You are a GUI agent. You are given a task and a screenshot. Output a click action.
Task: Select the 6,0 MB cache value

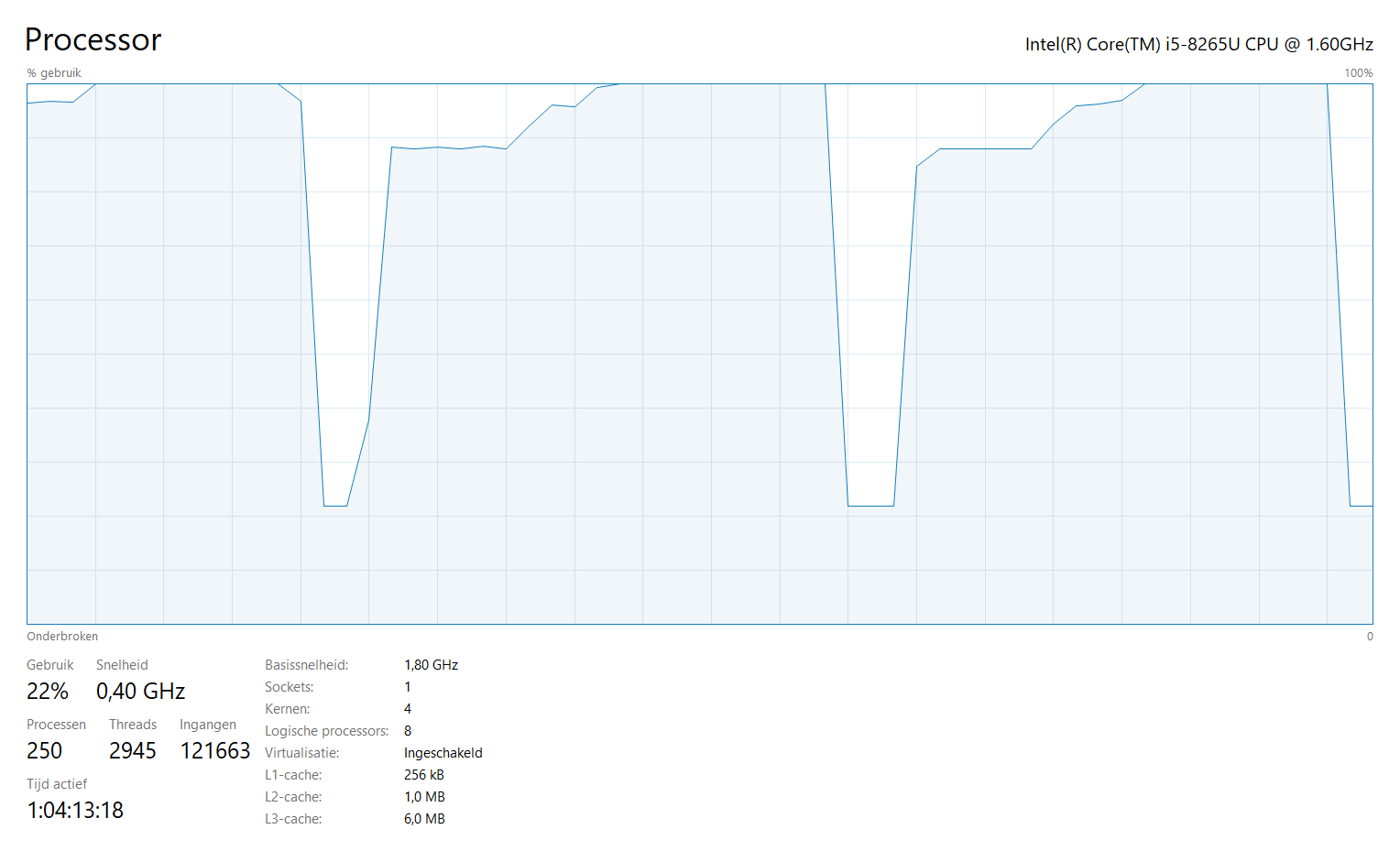pyautogui.click(x=425, y=819)
